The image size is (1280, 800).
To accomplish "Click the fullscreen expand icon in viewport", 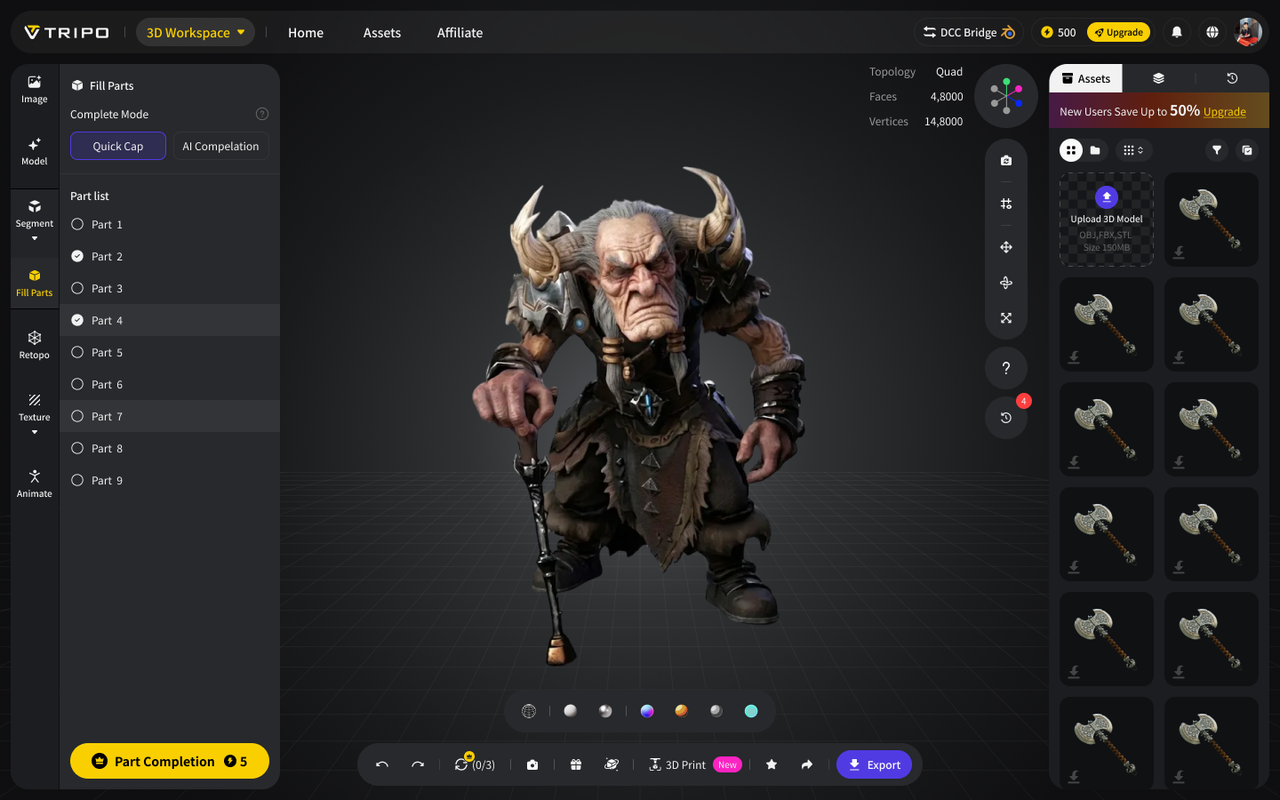I will pyautogui.click(x=1006, y=318).
